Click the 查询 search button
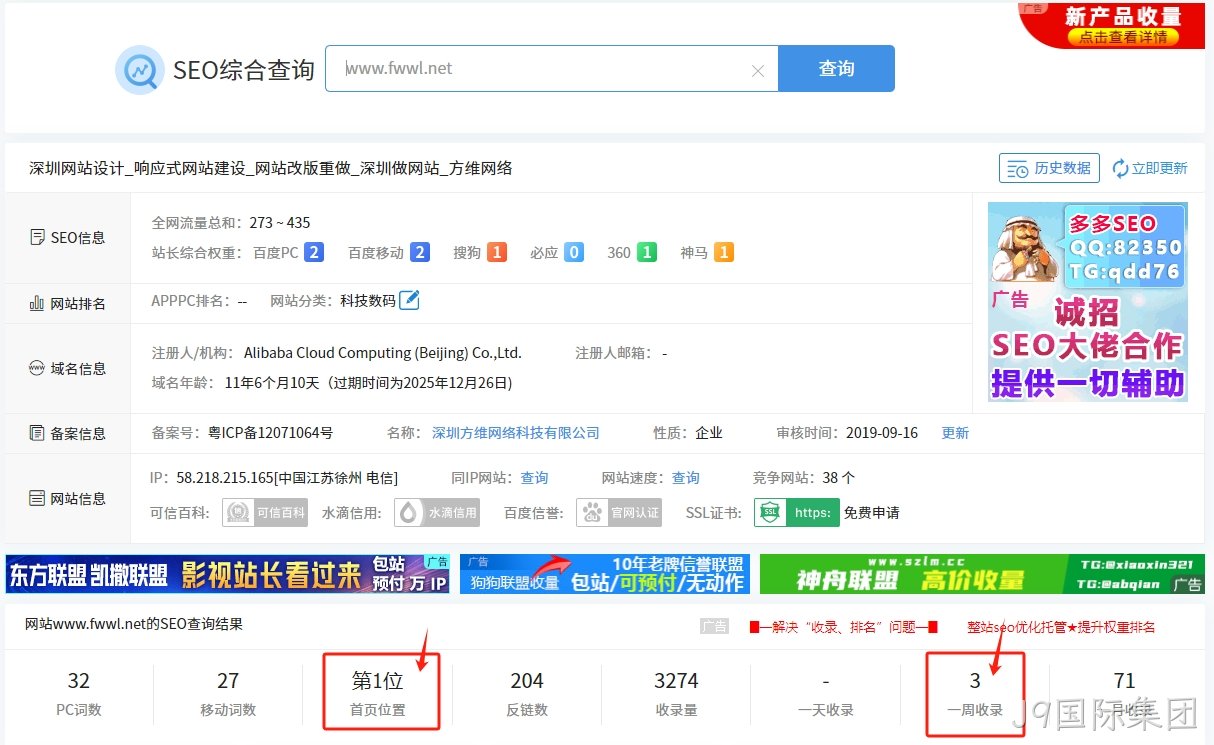This screenshot has width=1214, height=745. click(836, 68)
